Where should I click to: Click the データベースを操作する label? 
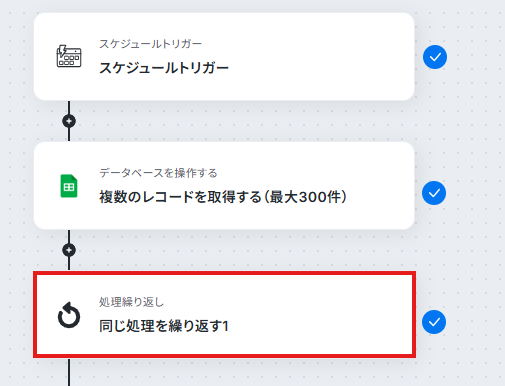coord(158,173)
